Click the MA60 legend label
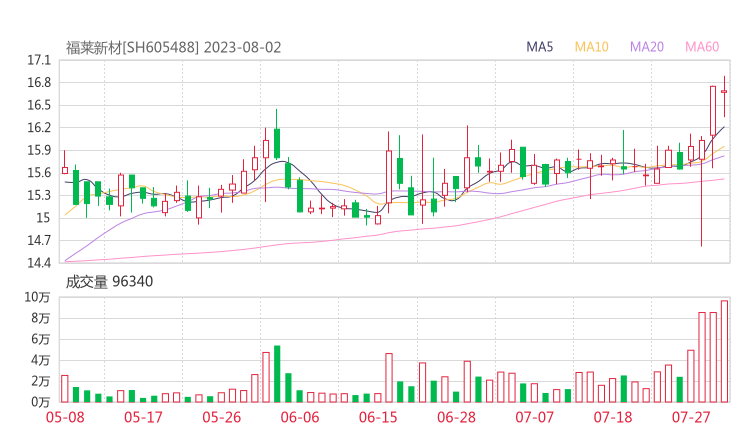The height and width of the screenshot is (440, 740). click(x=702, y=47)
